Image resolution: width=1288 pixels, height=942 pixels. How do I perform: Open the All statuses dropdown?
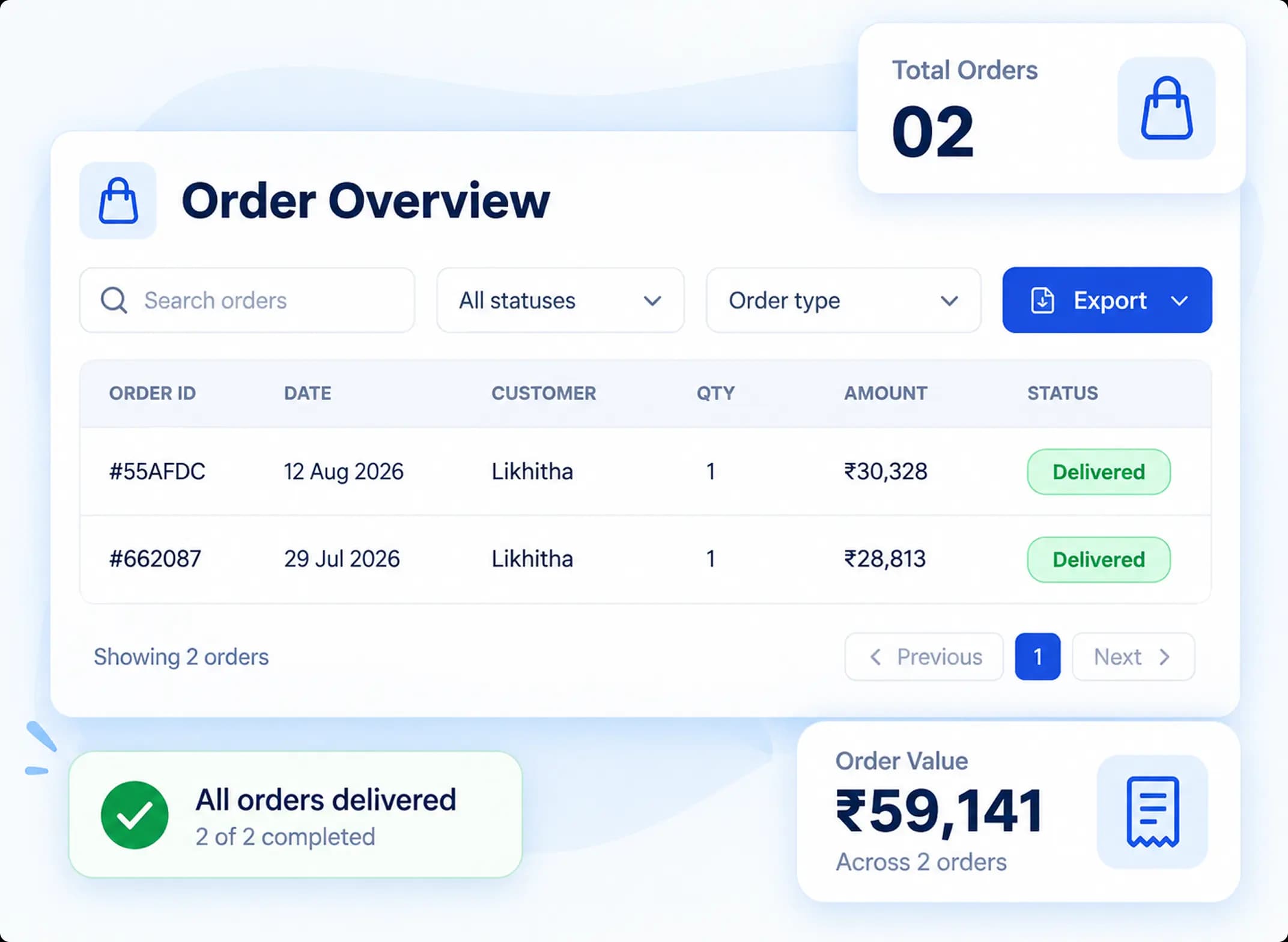pos(560,300)
